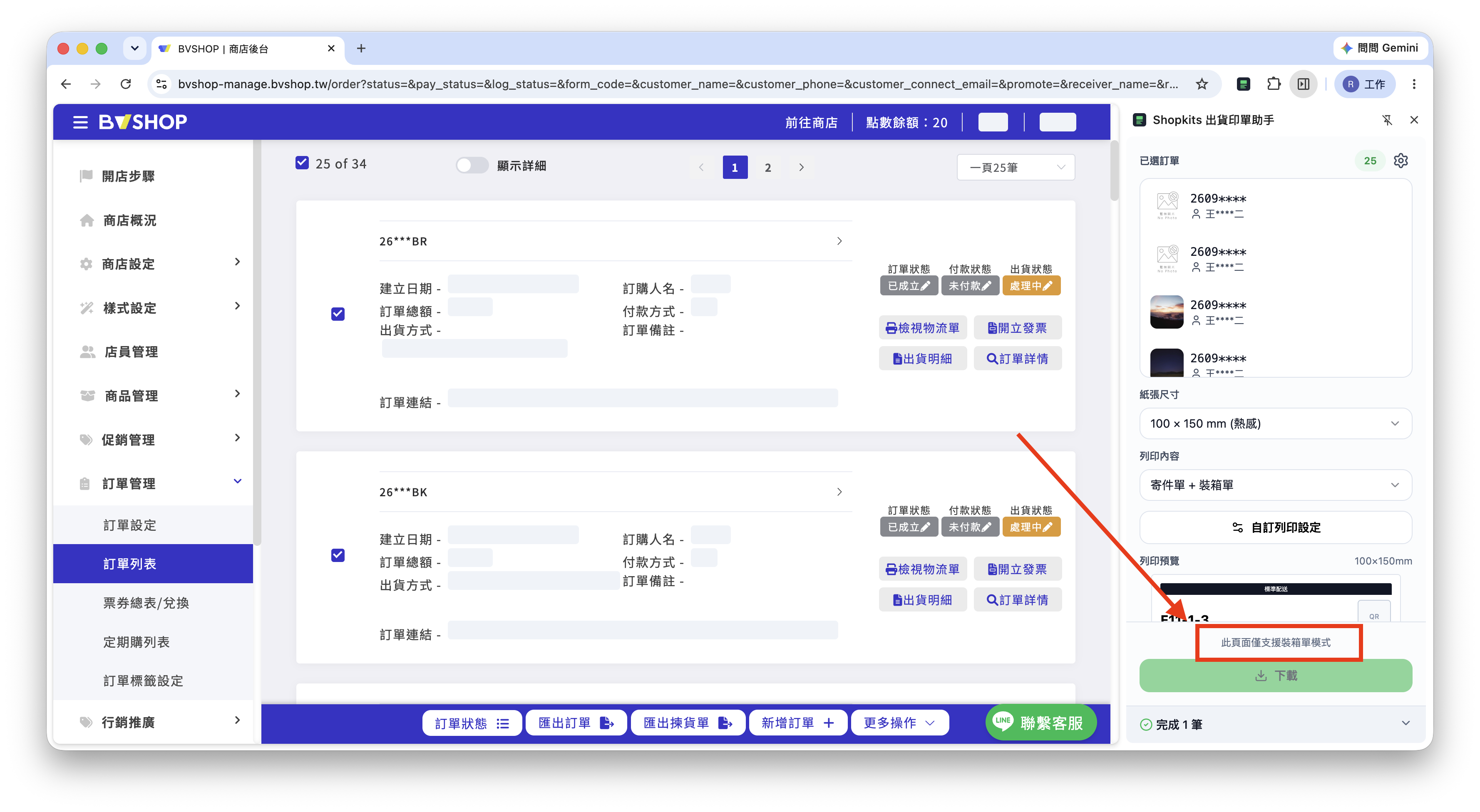Expand order 26***BR chevron

click(x=839, y=241)
